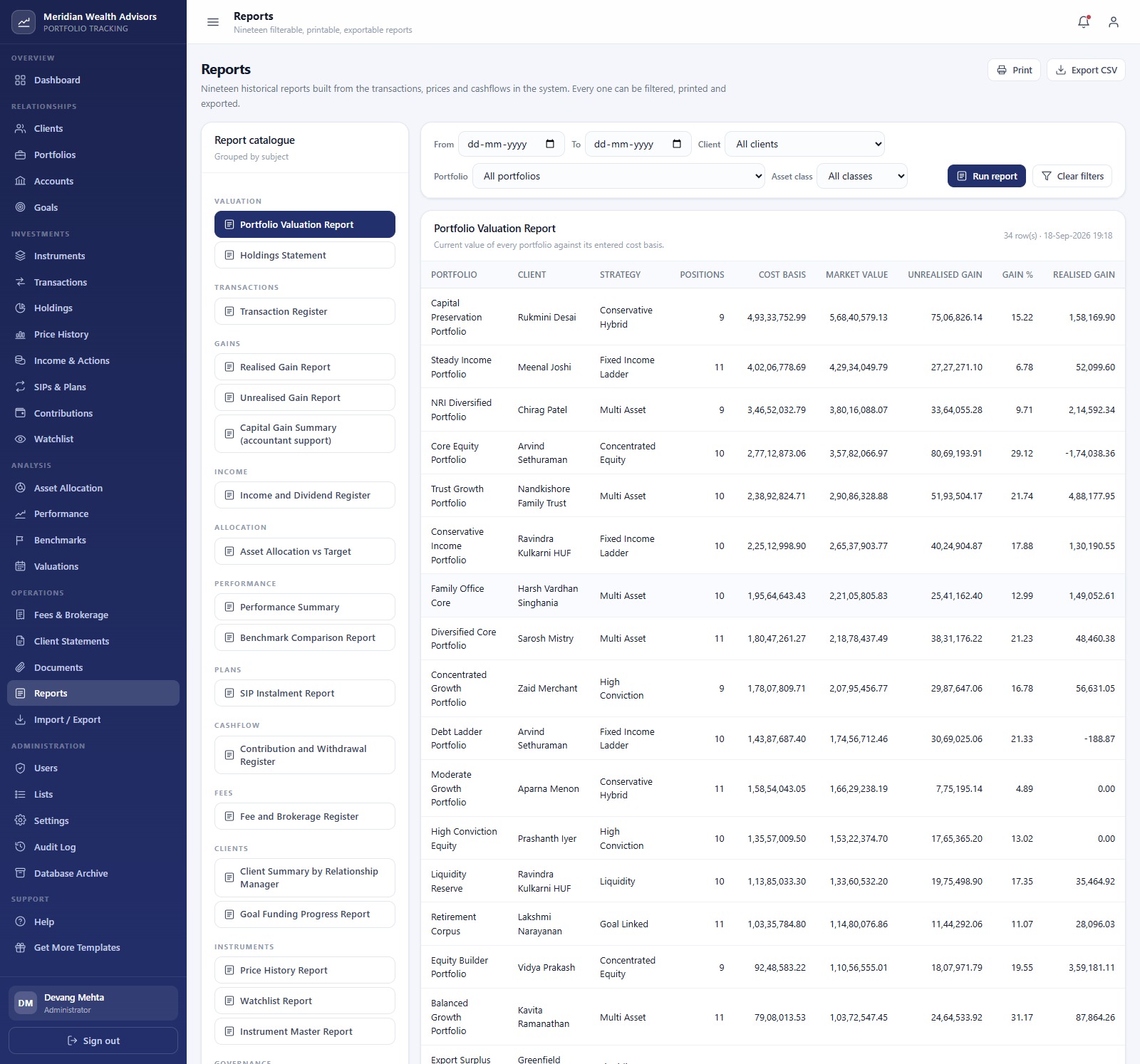The image size is (1140, 1064).
Task: Click the Price History chart icon
Action: click(20, 335)
